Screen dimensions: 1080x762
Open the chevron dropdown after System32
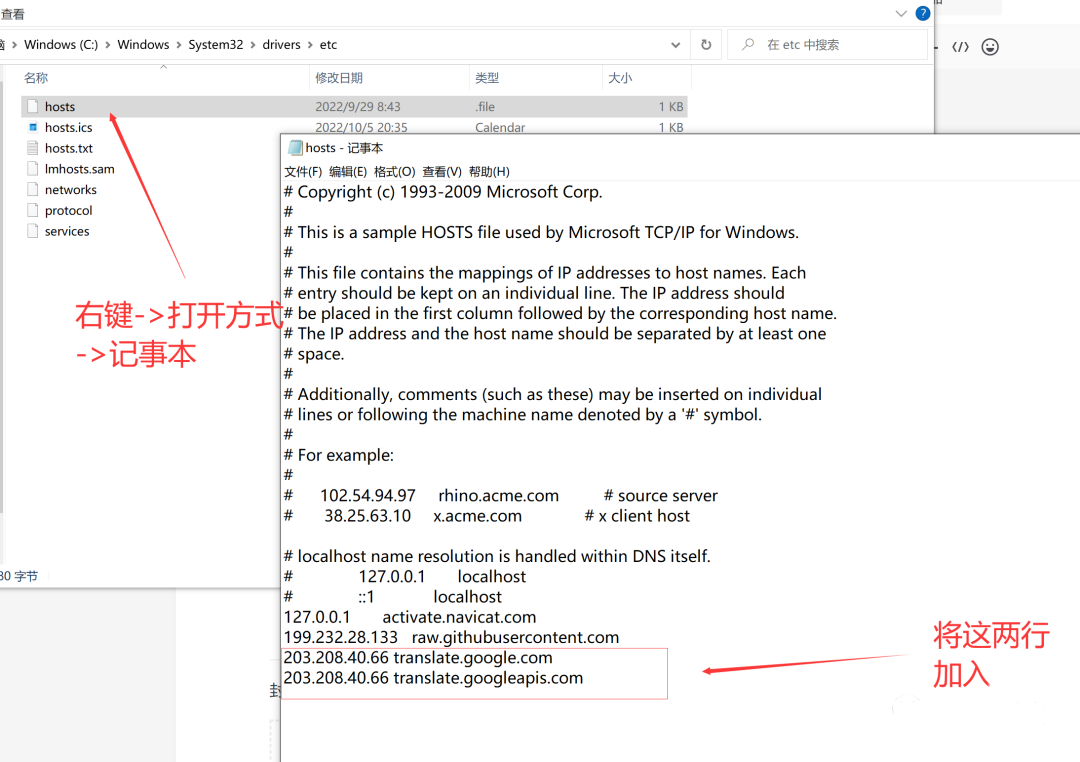253,45
